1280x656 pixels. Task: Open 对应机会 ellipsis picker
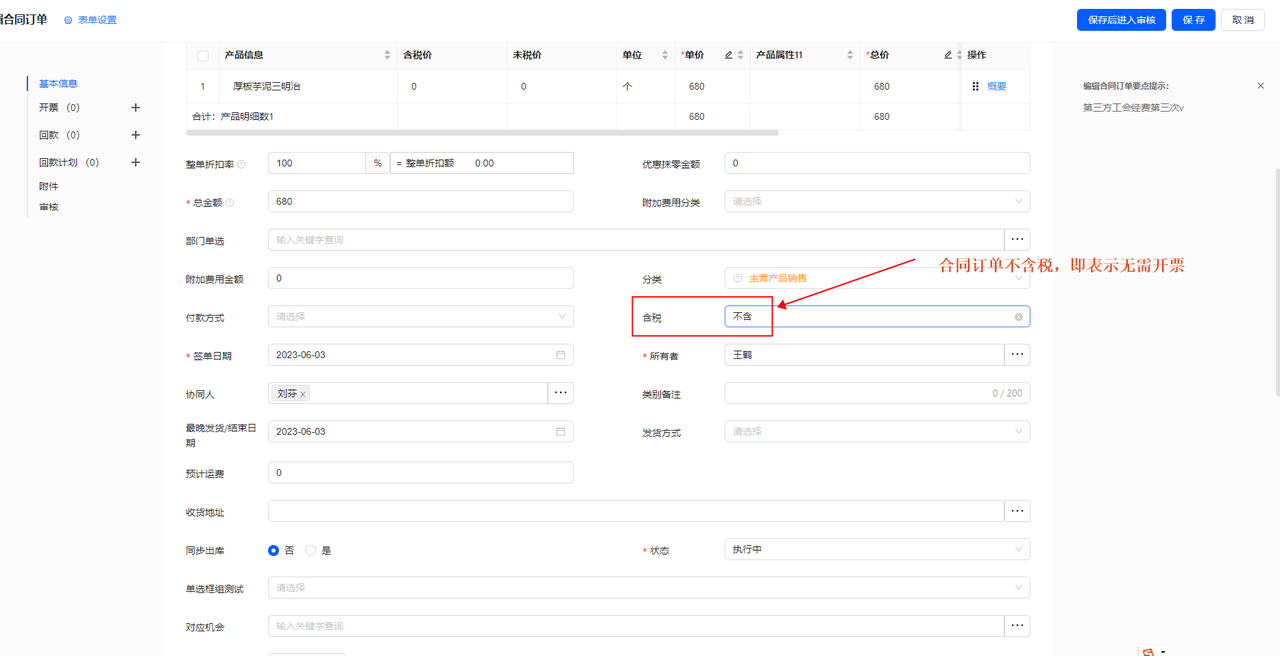pos(1017,625)
